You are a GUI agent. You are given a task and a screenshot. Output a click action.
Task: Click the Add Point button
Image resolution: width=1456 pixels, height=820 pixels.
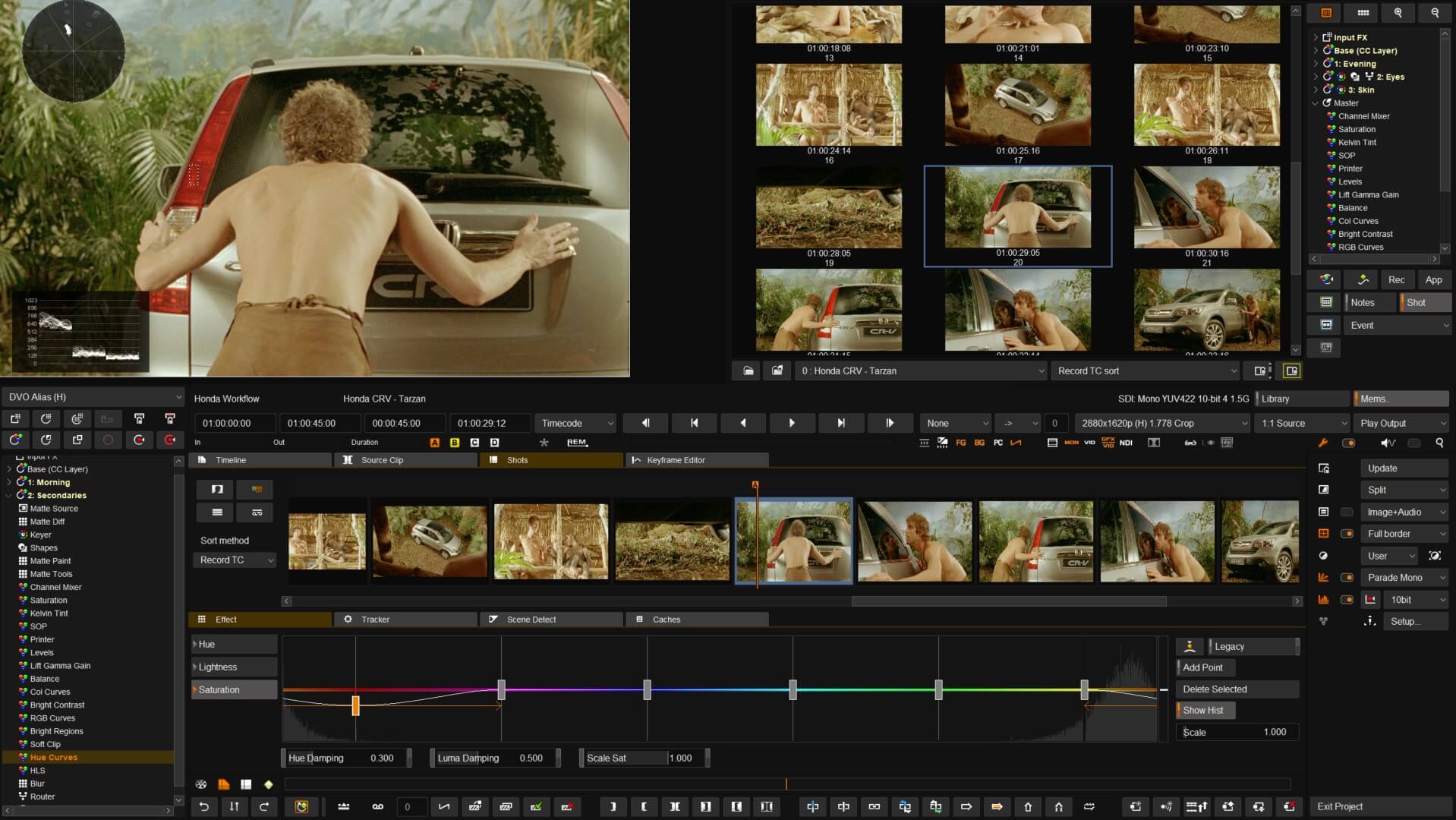(1205, 667)
